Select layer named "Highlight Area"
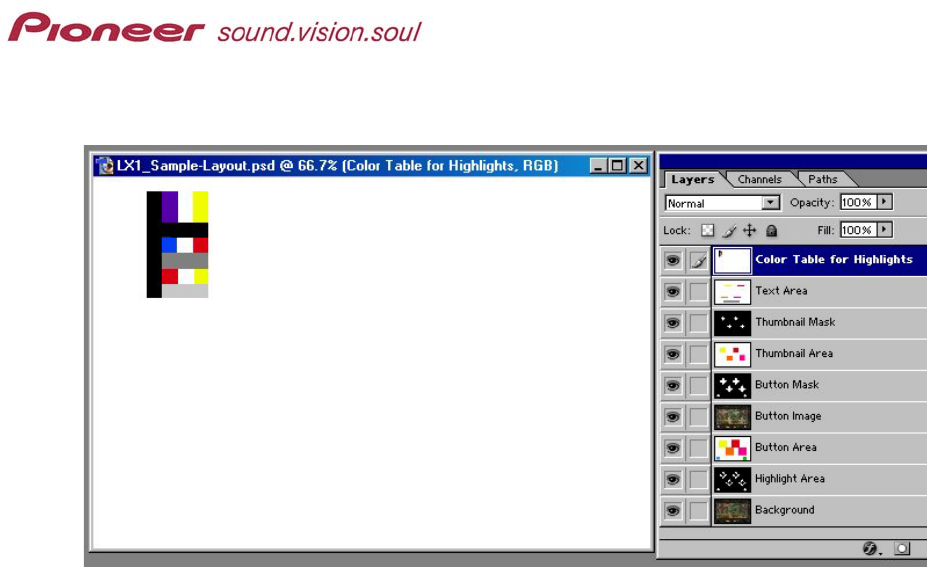Image resolution: width=927 pixels, height=567 pixels. 790,479
